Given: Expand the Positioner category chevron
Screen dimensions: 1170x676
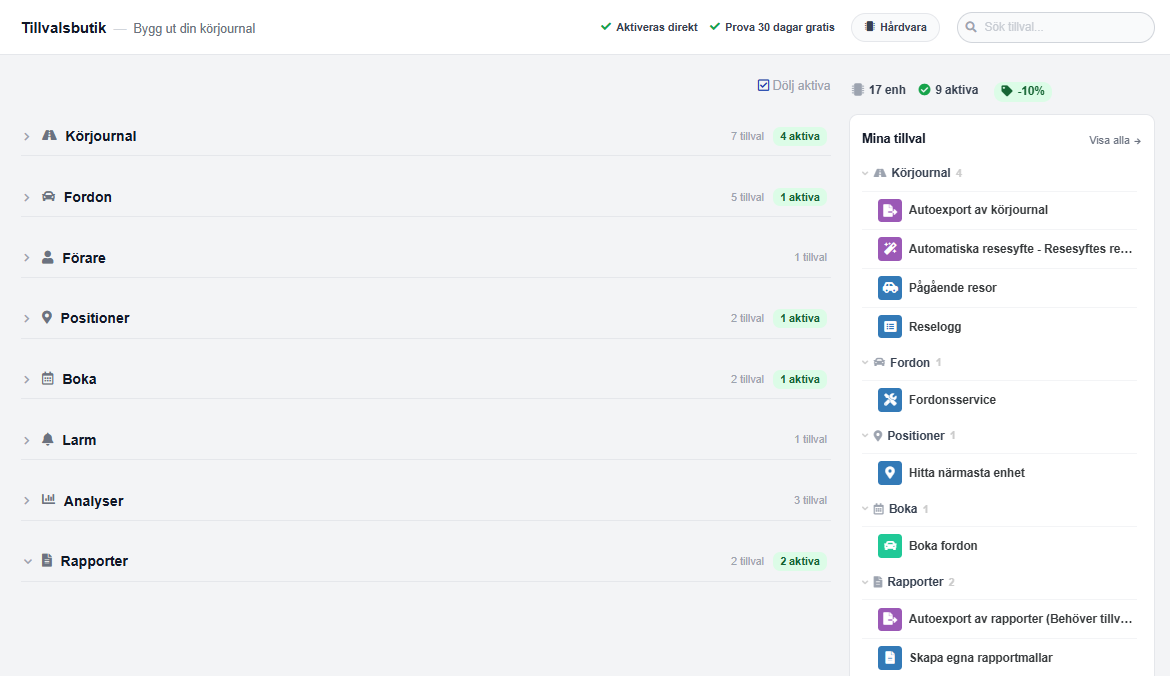Looking at the screenshot, I should click(27, 319).
